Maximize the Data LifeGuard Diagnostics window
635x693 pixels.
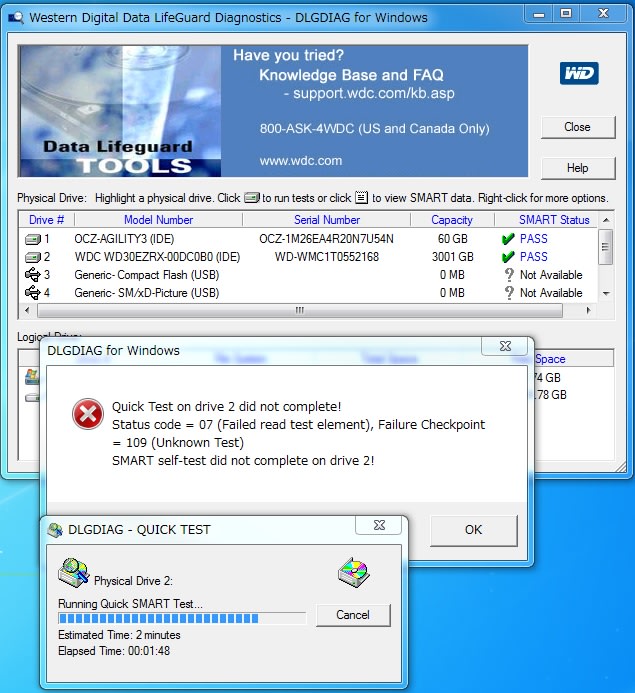(x=566, y=14)
